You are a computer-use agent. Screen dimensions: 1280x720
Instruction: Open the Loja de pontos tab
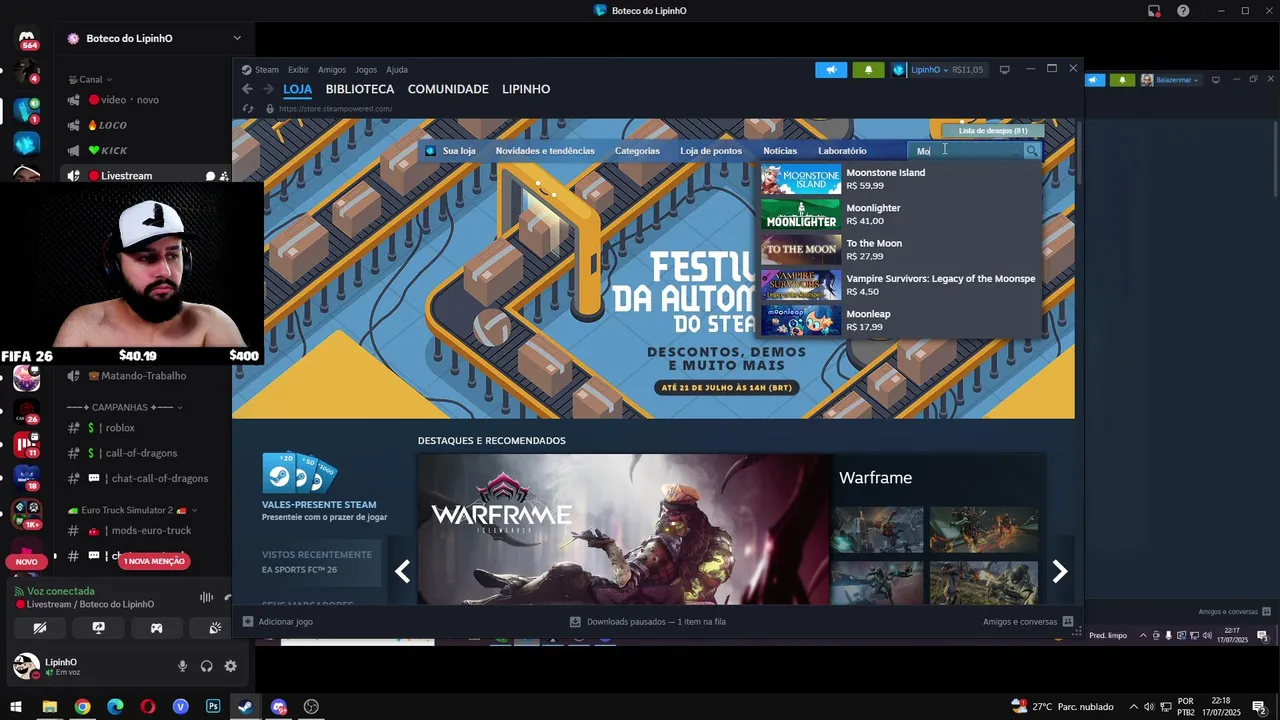(711, 151)
